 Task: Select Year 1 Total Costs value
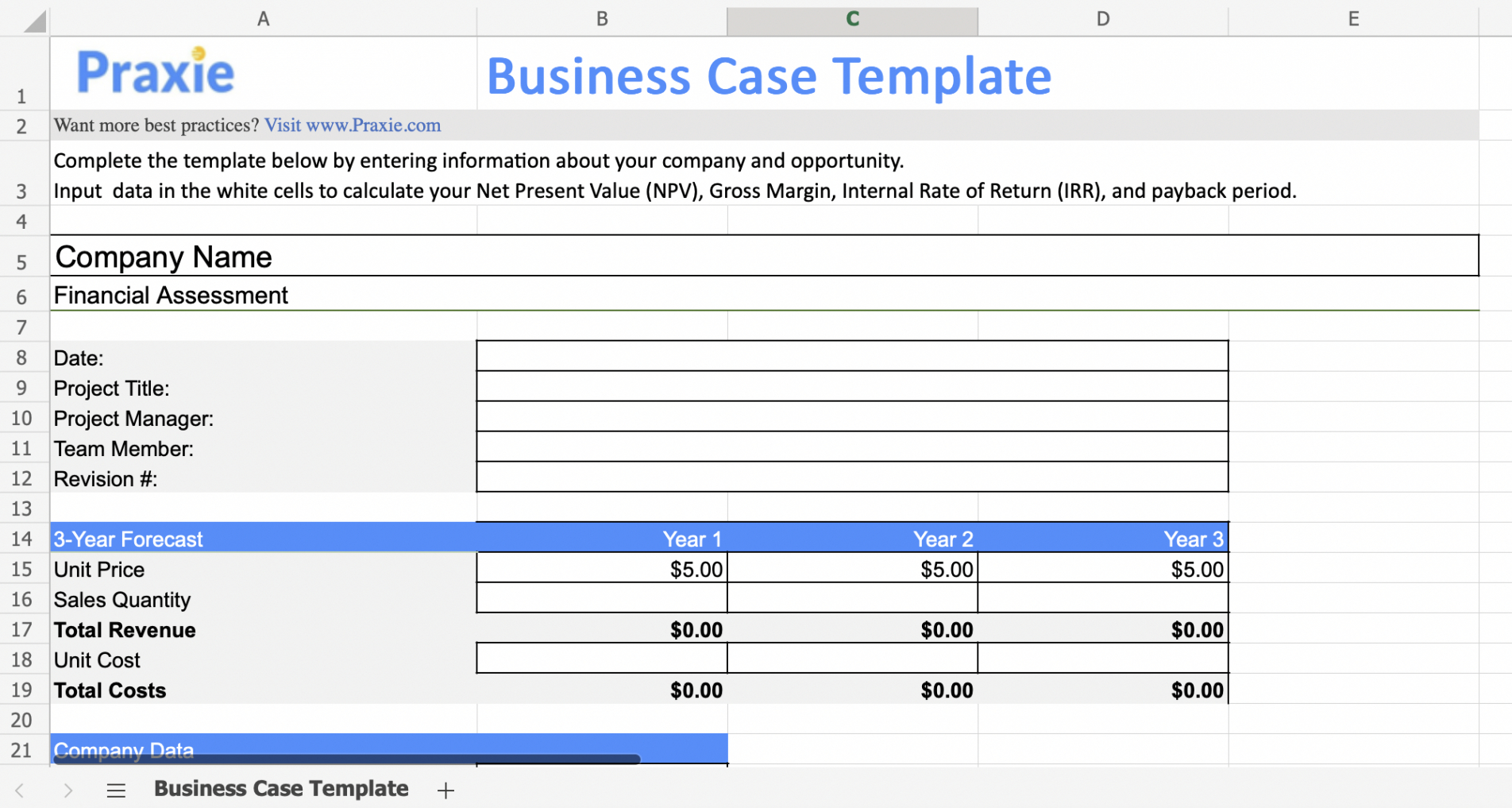pos(602,689)
